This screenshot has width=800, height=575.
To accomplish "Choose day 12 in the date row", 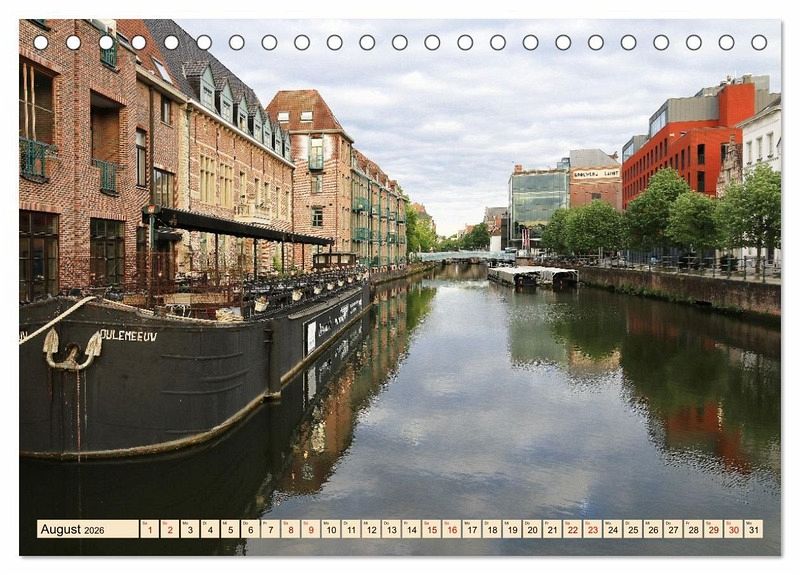I will (371, 529).
